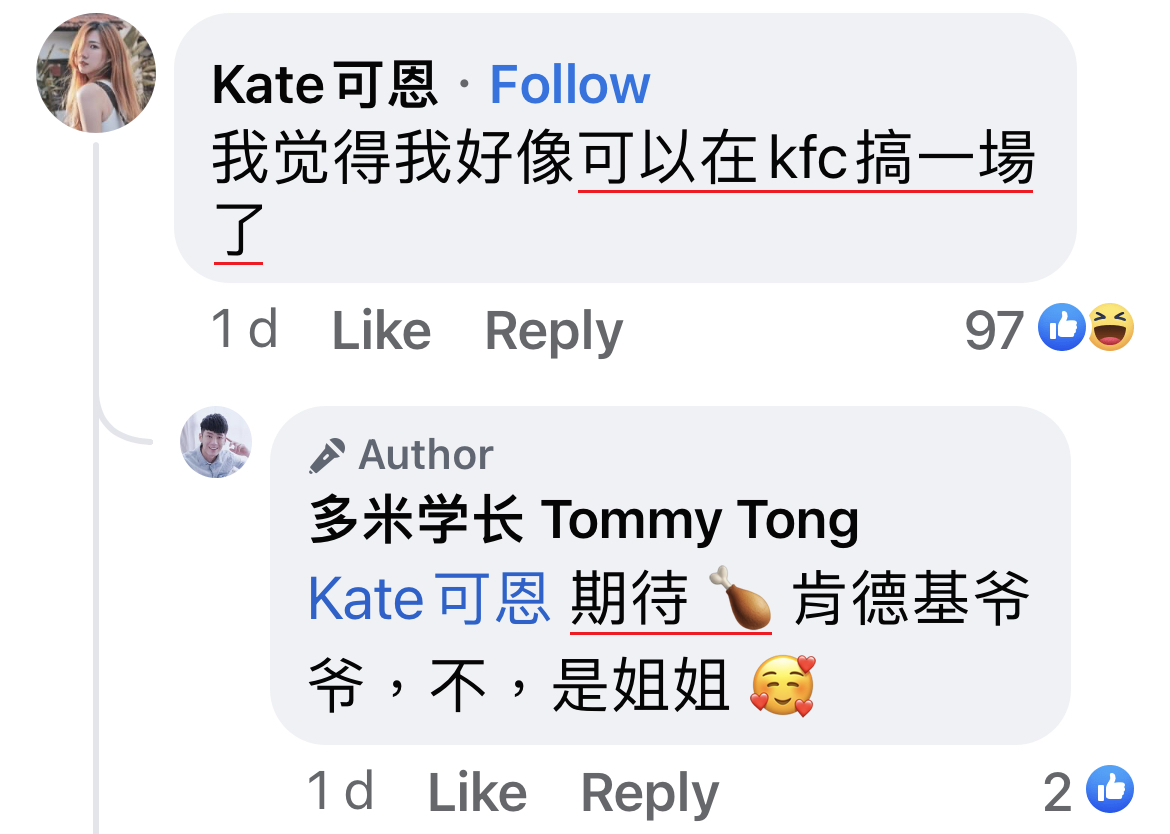View the 2 reactions count on reply
The height and width of the screenshot is (834, 1170).
pos(1057,792)
